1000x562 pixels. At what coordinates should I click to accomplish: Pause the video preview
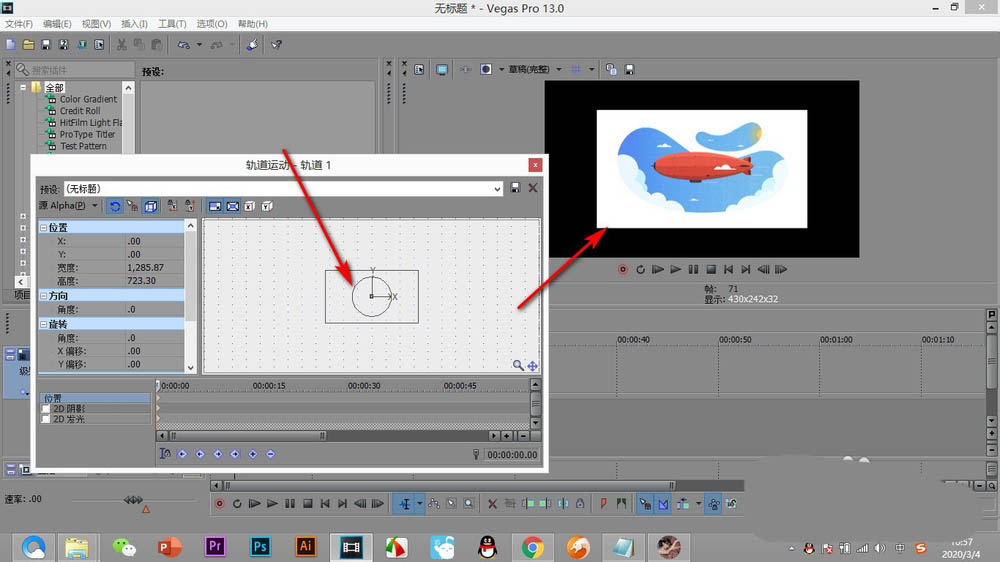693,269
